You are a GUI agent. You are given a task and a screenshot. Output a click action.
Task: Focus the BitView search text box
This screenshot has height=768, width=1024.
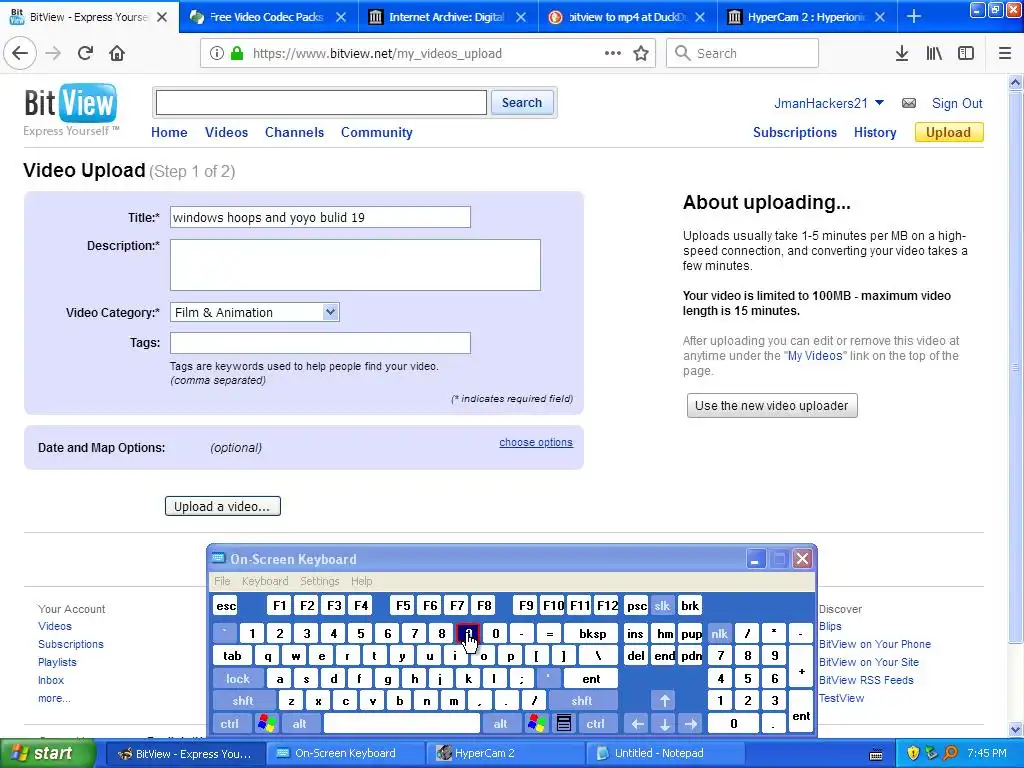pyautogui.click(x=321, y=103)
